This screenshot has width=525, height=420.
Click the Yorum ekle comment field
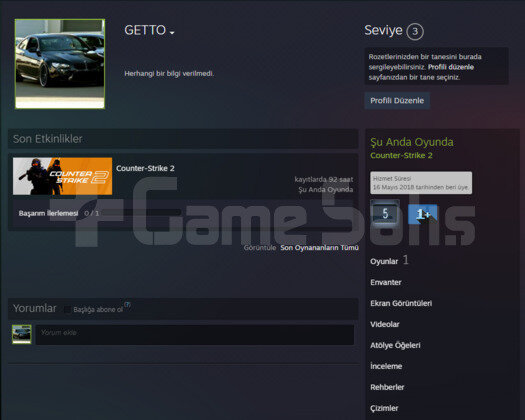[195, 335]
